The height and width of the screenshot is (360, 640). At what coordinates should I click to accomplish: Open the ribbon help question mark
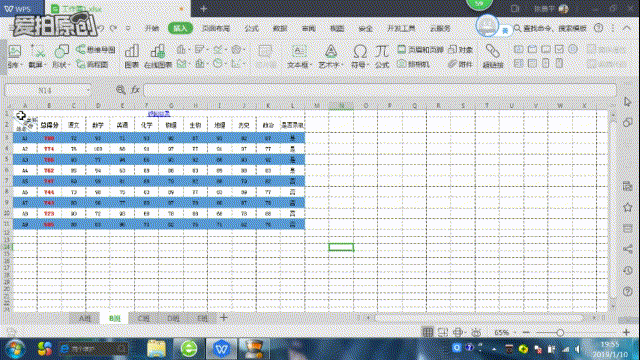[x=598, y=28]
